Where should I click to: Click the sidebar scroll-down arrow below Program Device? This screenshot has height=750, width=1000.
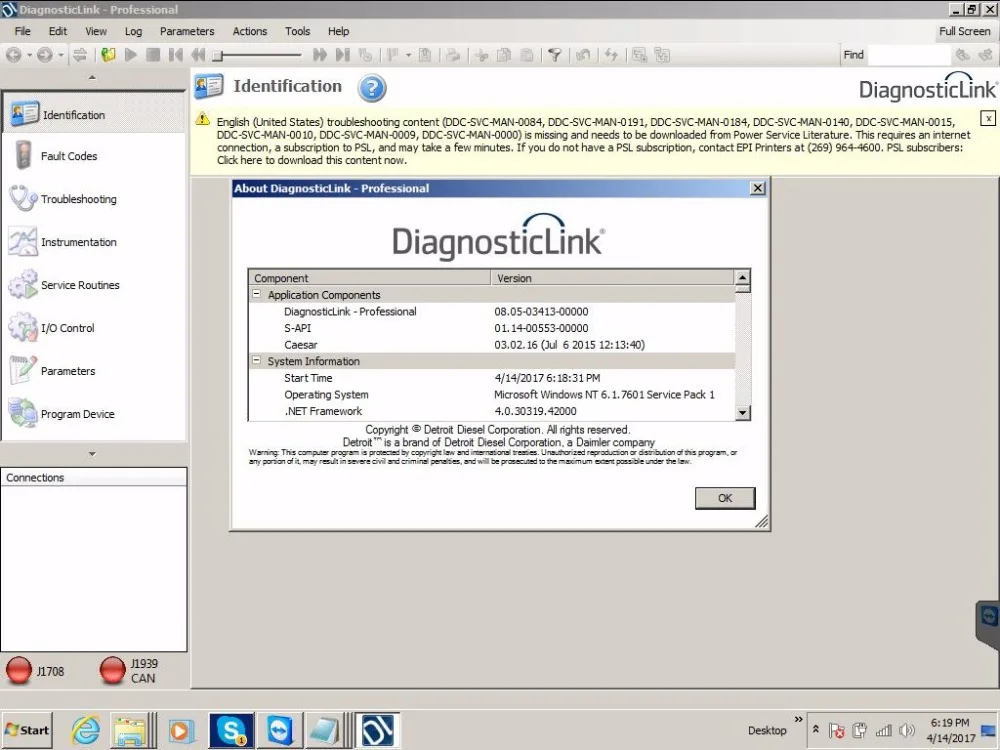92,454
